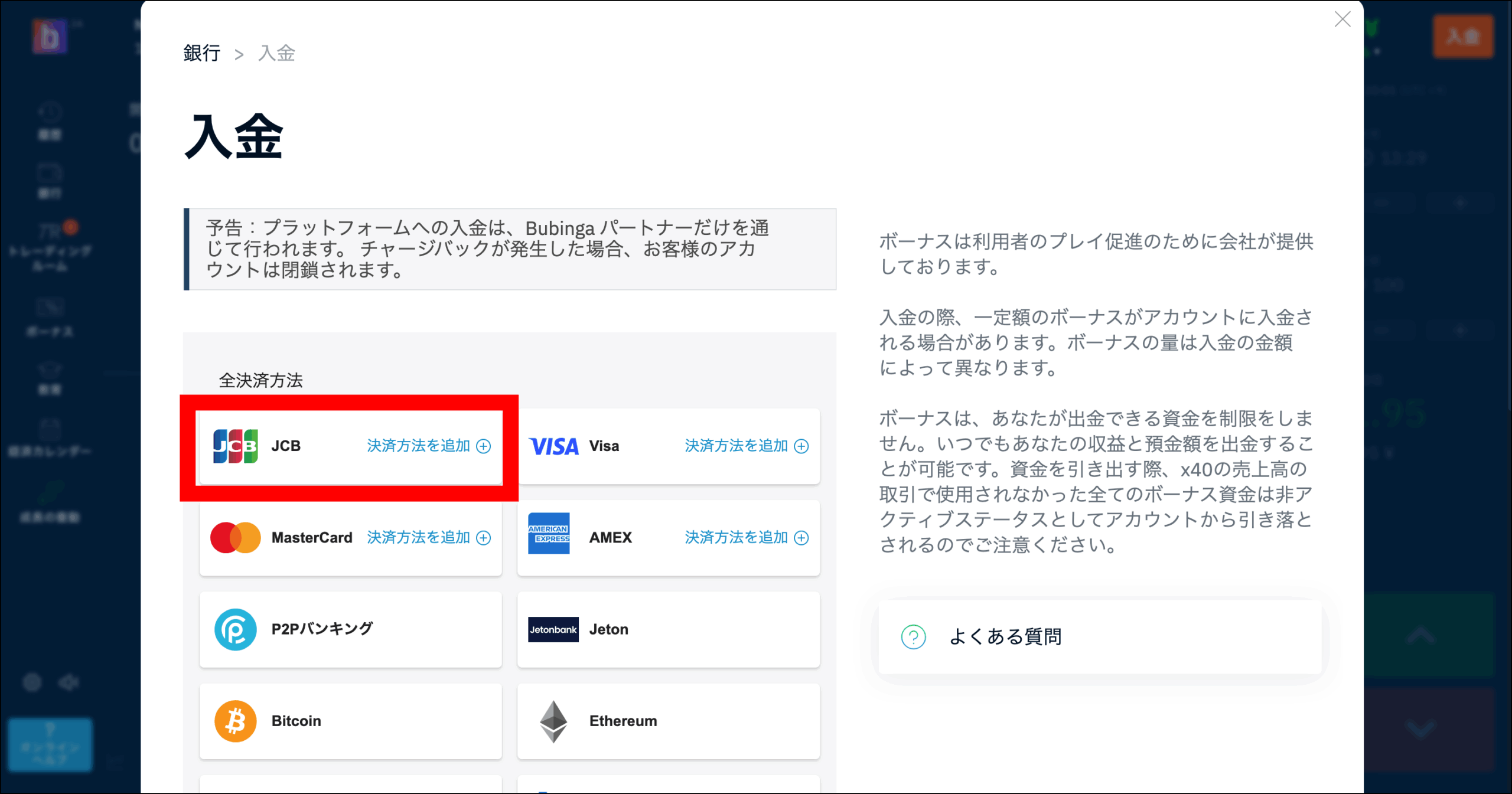This screenshot has width=1512, height=794.
Task: Add AMEX payment method via 決済方法を追加
Action: [736, 537]
